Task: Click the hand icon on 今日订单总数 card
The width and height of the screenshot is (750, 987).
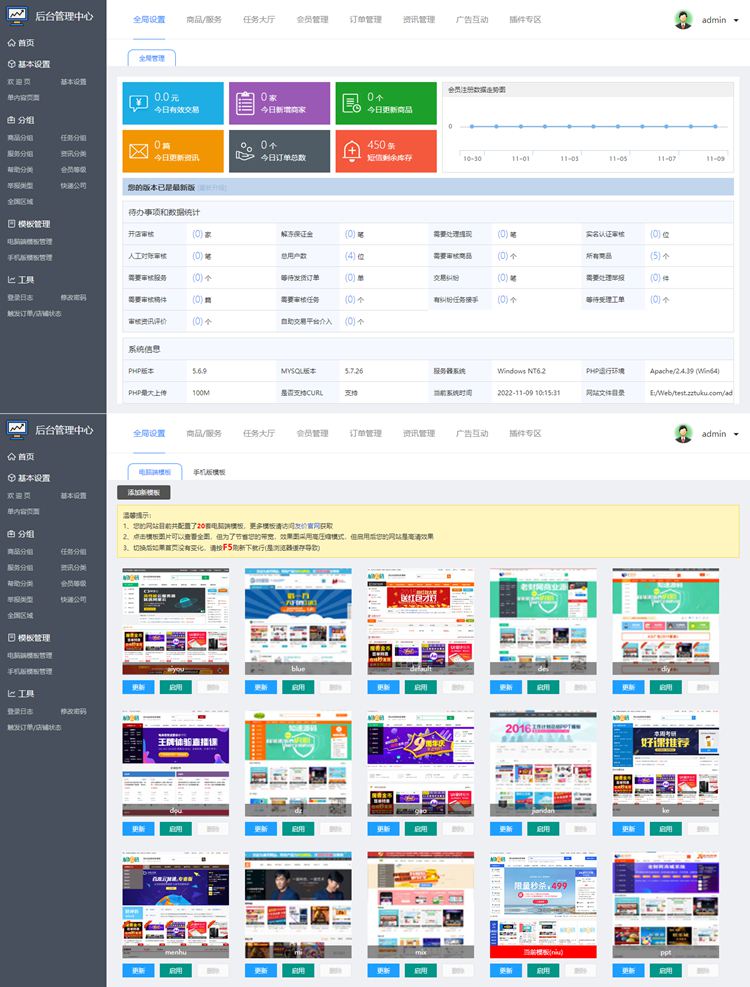Action: click(x=245, y=151)
